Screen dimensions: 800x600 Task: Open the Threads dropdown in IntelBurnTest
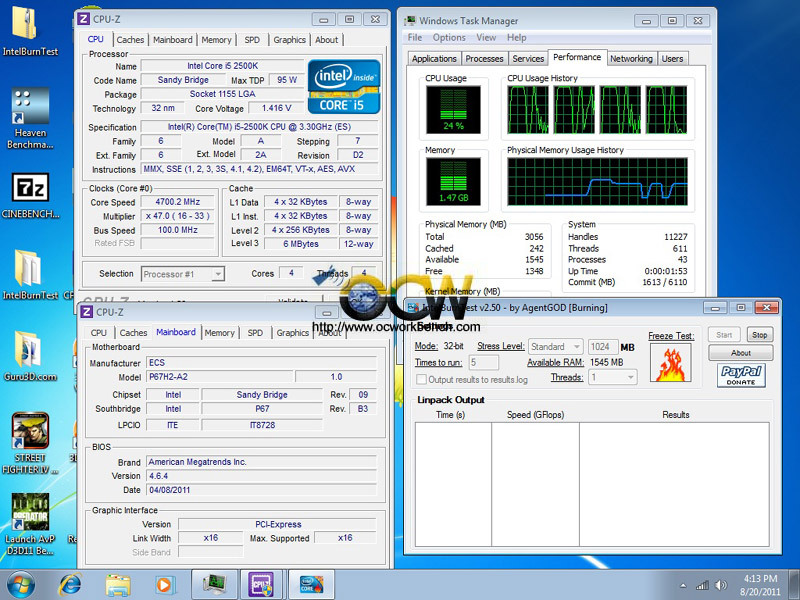[613, 378]
